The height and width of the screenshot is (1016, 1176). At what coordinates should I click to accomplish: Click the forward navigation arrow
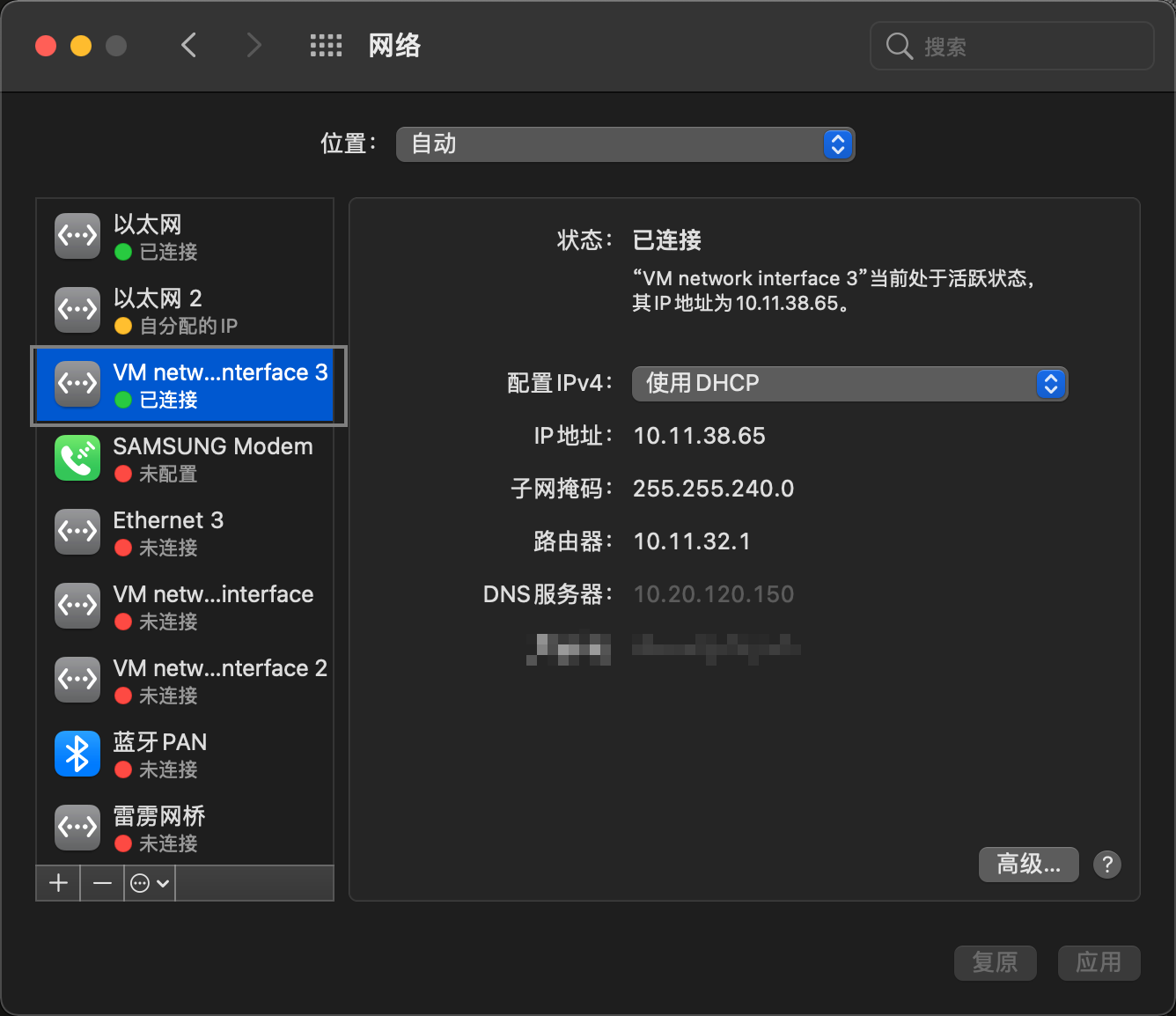pos(254,45)
